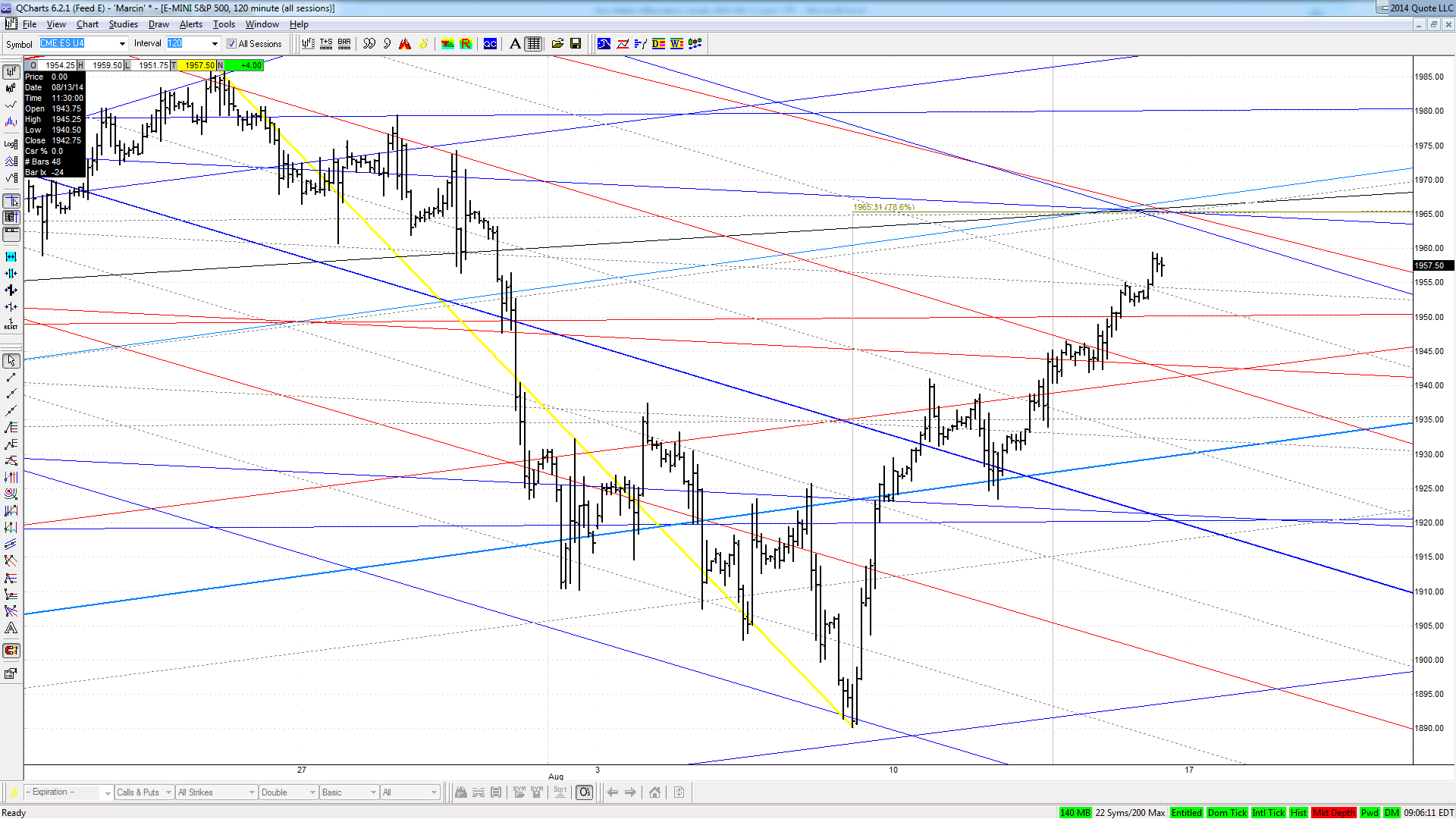1456x819 pixels.
Task: Open the folder icon to load a chart
Action: tap(557, 44)
